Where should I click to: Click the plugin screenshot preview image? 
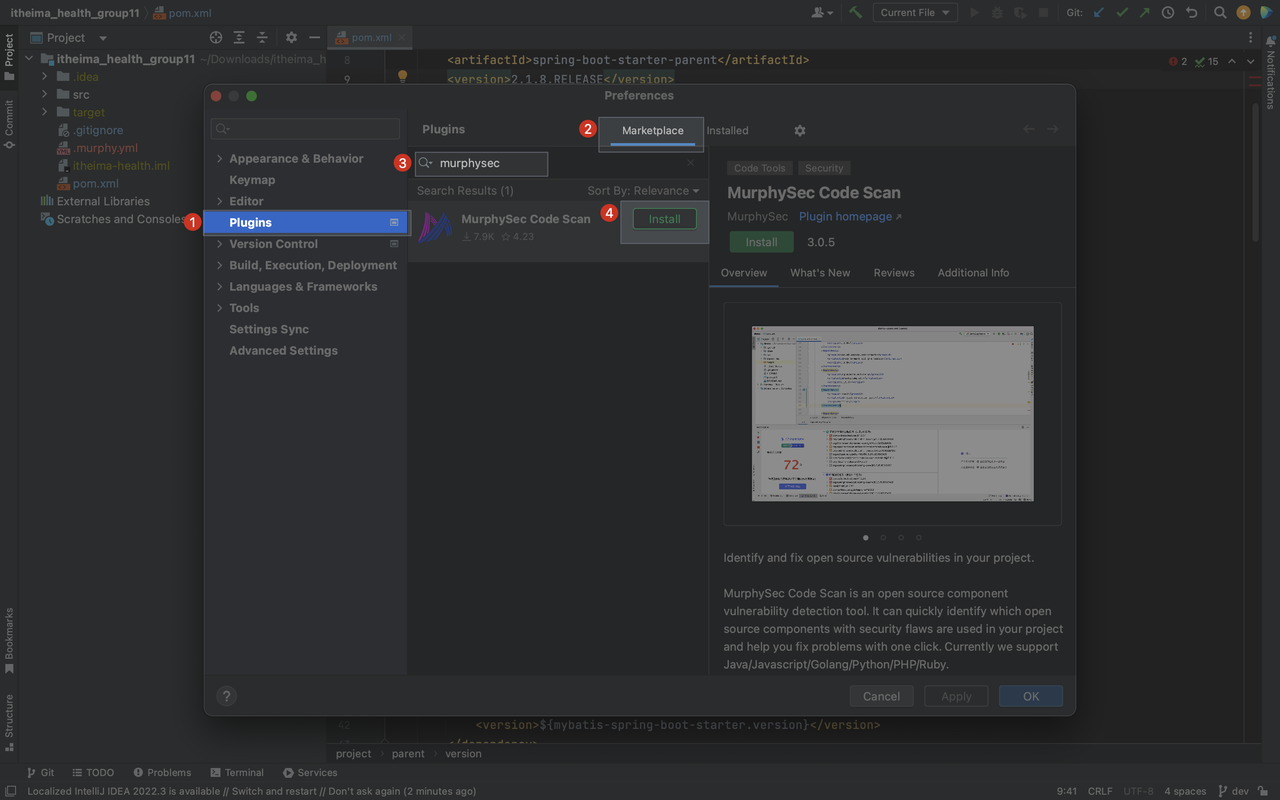(892, 413)
